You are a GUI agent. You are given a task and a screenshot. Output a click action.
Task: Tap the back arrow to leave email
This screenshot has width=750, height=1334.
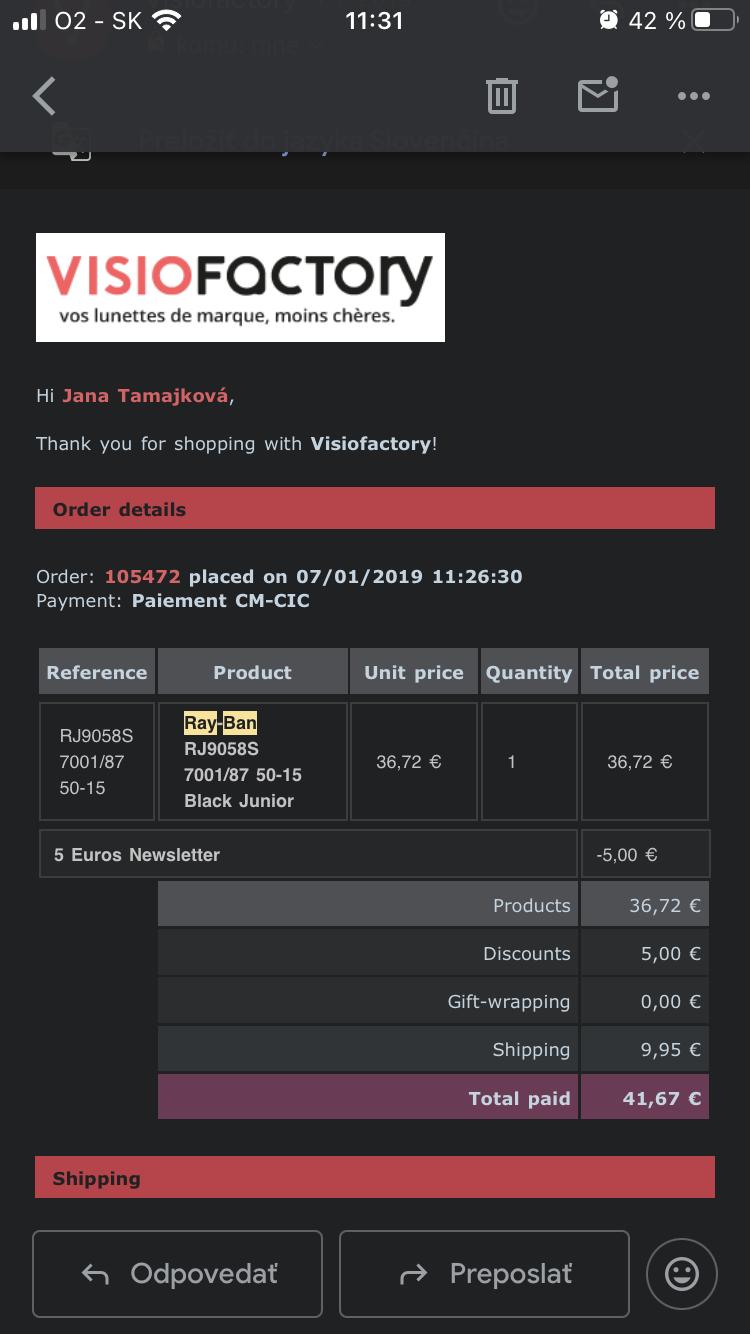44,96
